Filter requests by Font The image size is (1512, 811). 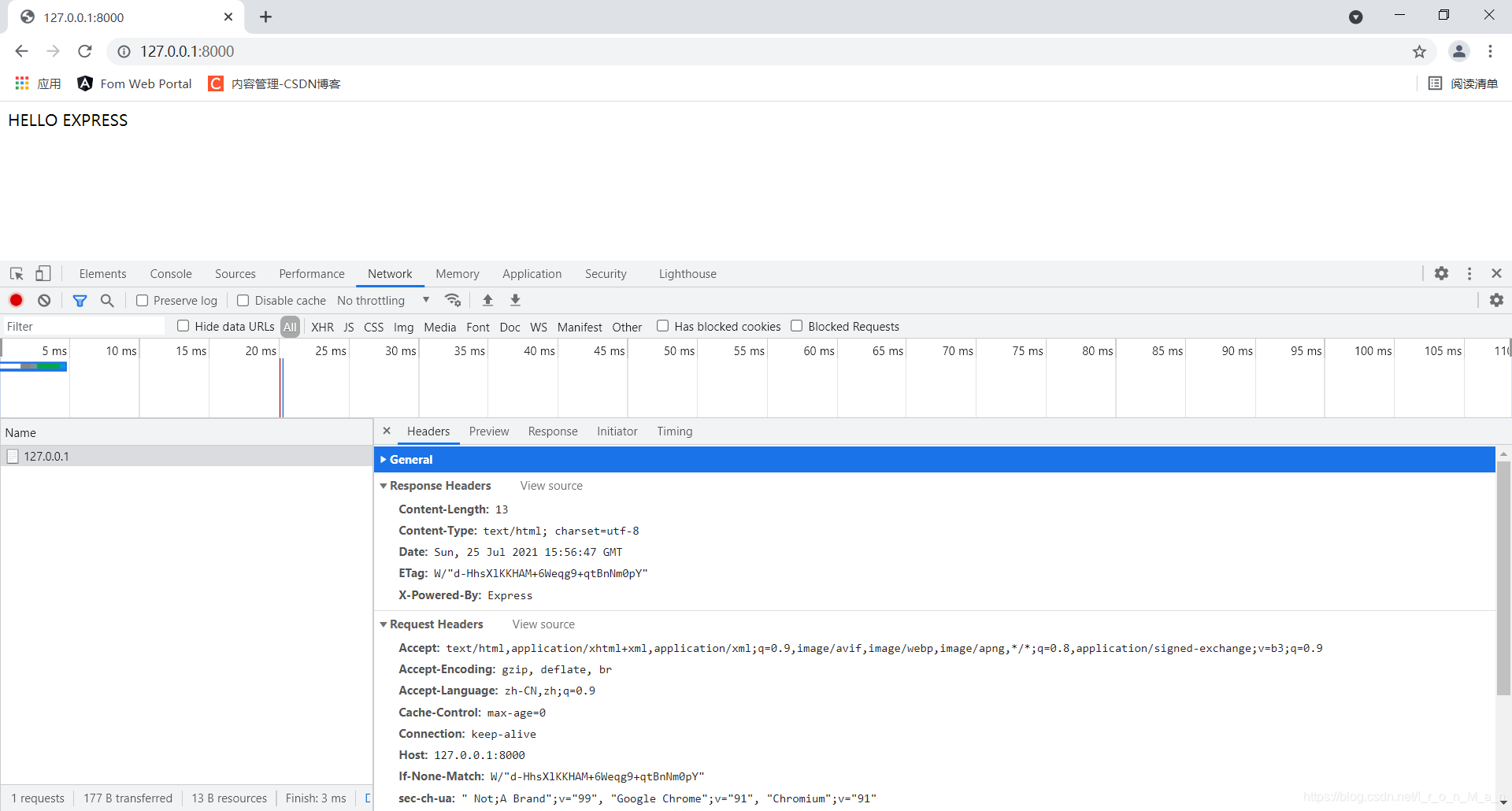point(478,327)
